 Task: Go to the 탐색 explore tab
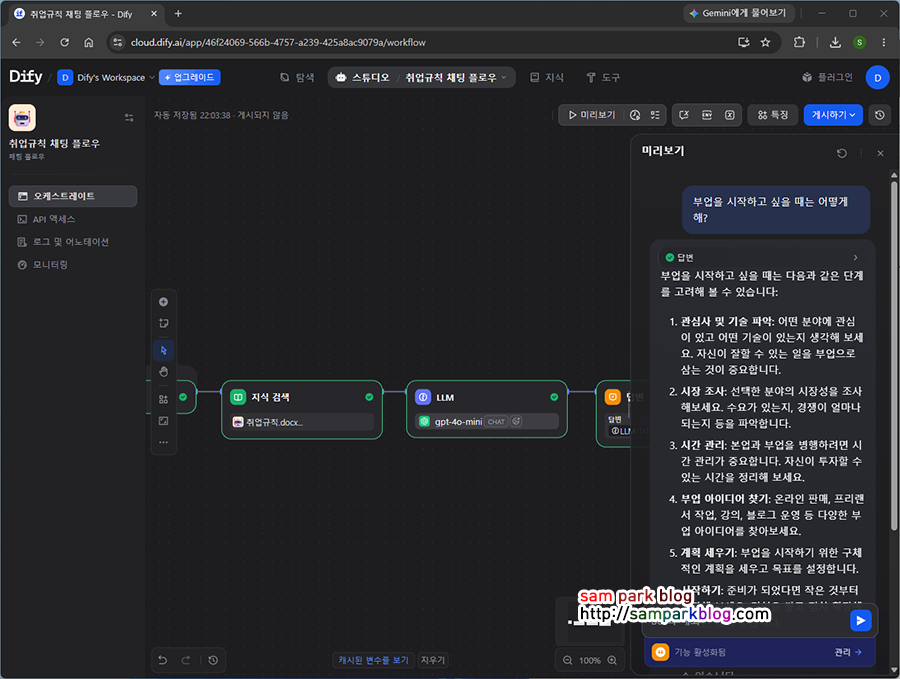[x=297, y=77]
